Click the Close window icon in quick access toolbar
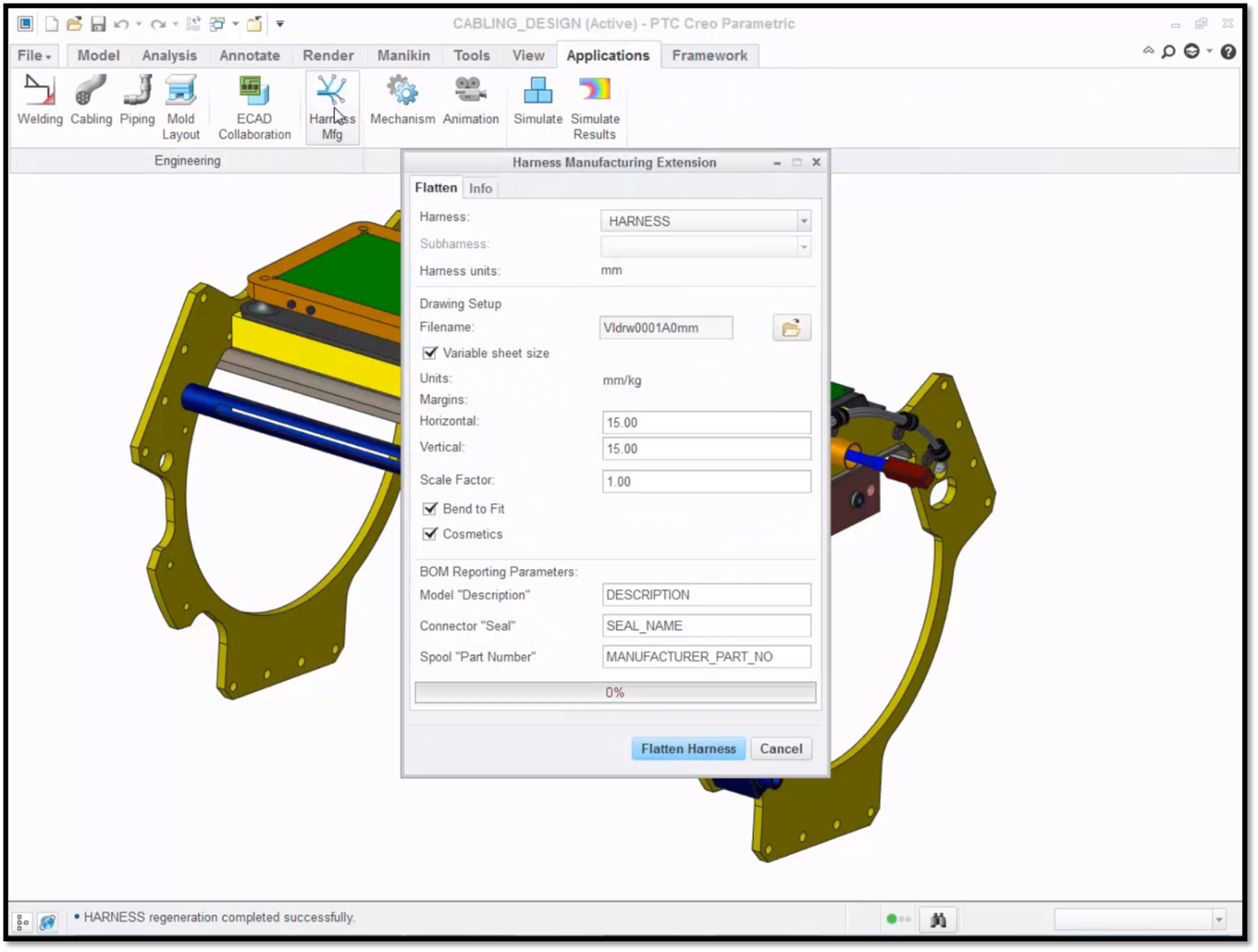Viewport: 1258px width, 952px height. [x=254, y=24]
